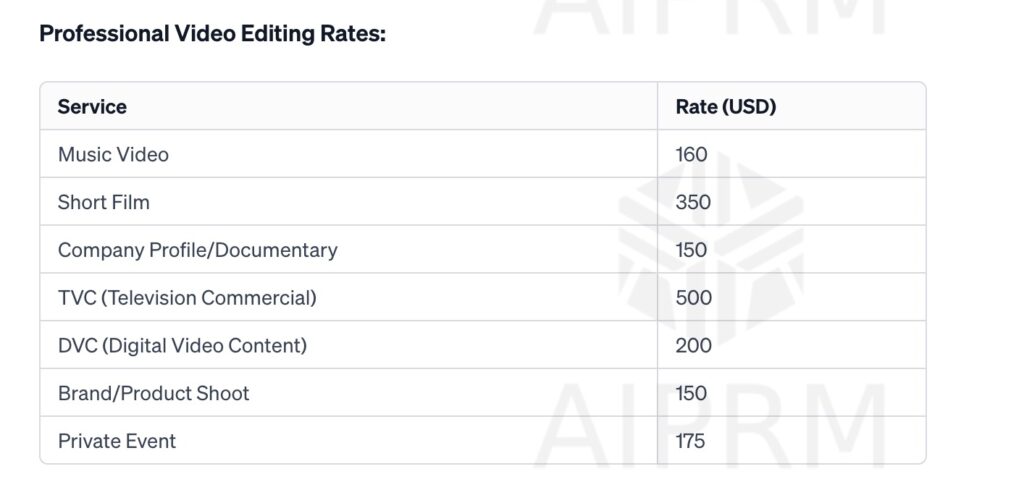The width and height of the screenshot is (1024, 482).
Task: Click the 150 rate for Company Profile/Documentary
Action: 691,250
